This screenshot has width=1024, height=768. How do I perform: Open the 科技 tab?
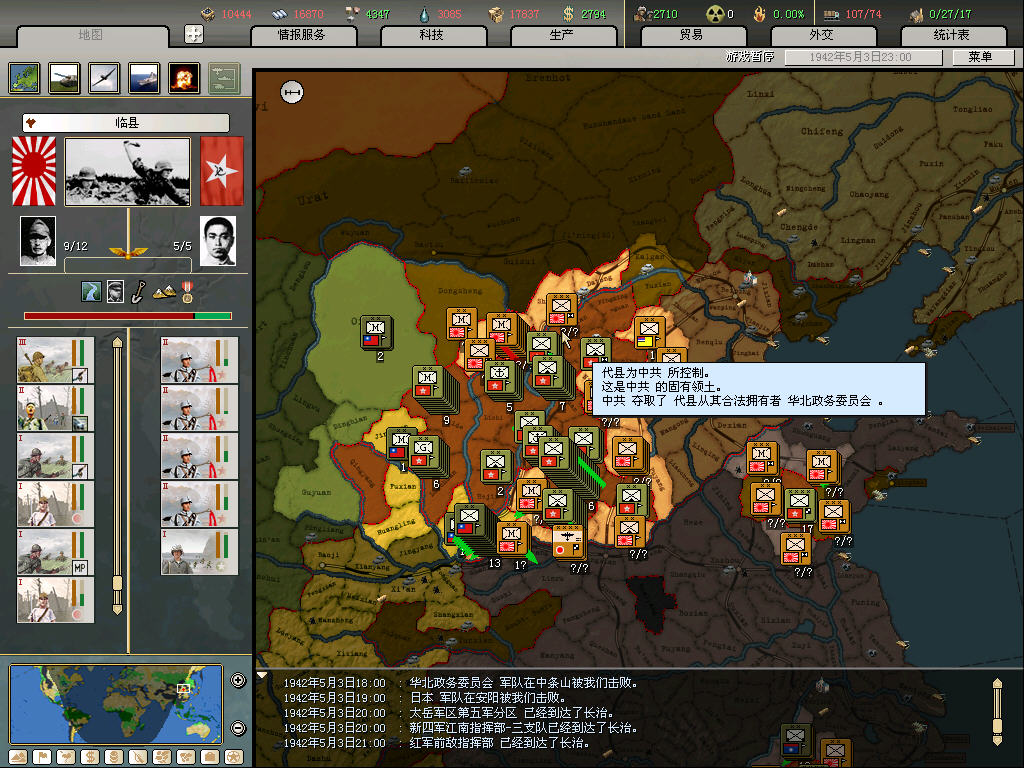[x=432, y=35]
